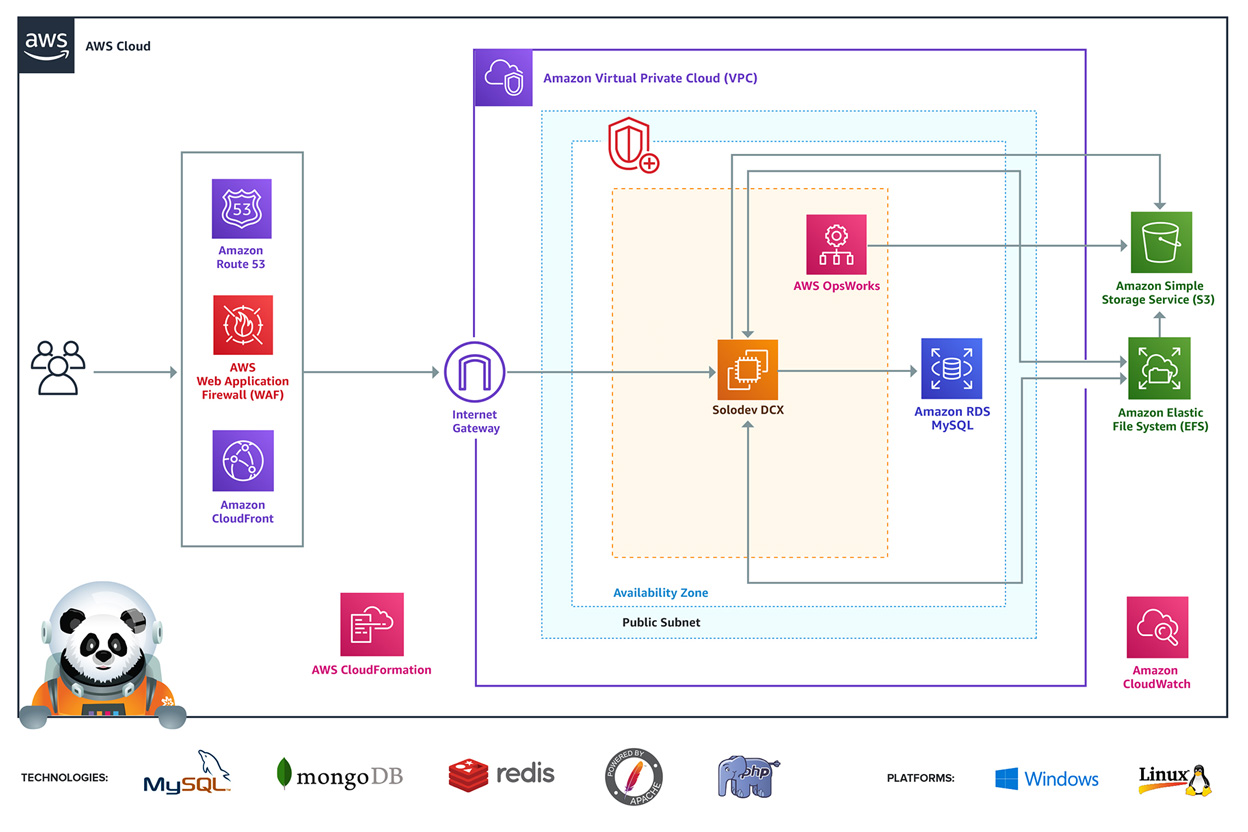Viewport: 1248px width, 832px height.
Task: Click the Windows logo
Action: click(1047, 779)
